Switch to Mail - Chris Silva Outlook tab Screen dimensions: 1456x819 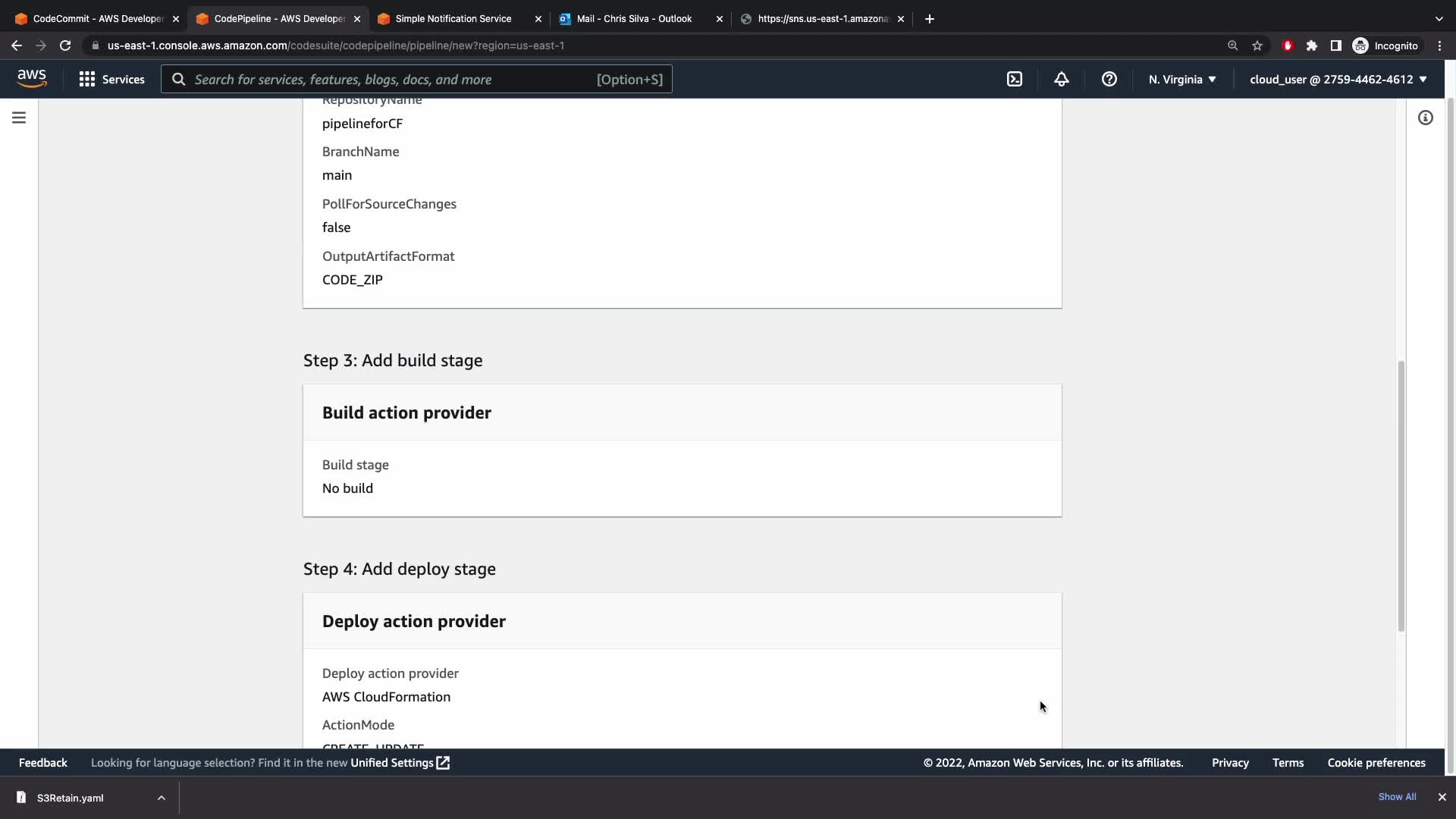[x=634, y=18]
